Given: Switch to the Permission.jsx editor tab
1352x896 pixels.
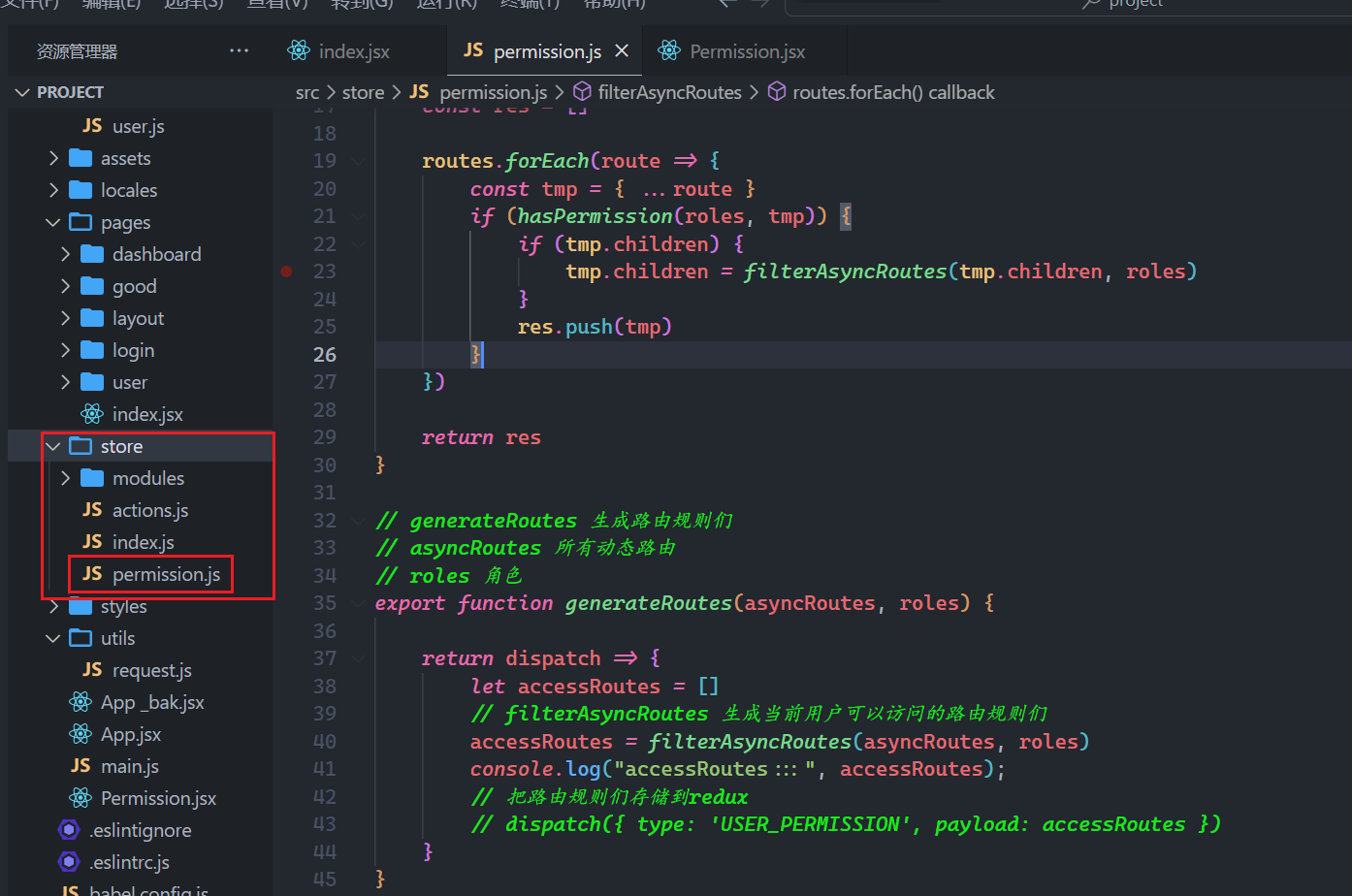Looking at the screenshot, I should 745,51.
